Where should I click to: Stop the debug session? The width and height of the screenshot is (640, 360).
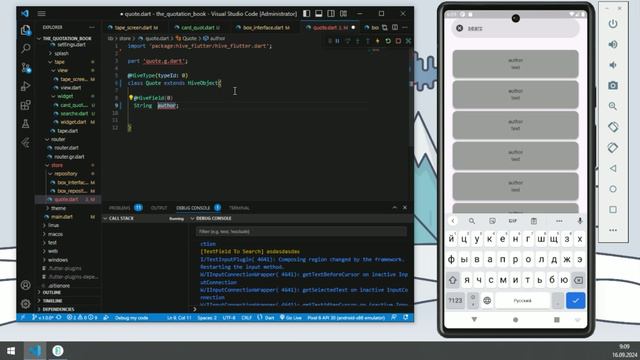tap(398, 41)
